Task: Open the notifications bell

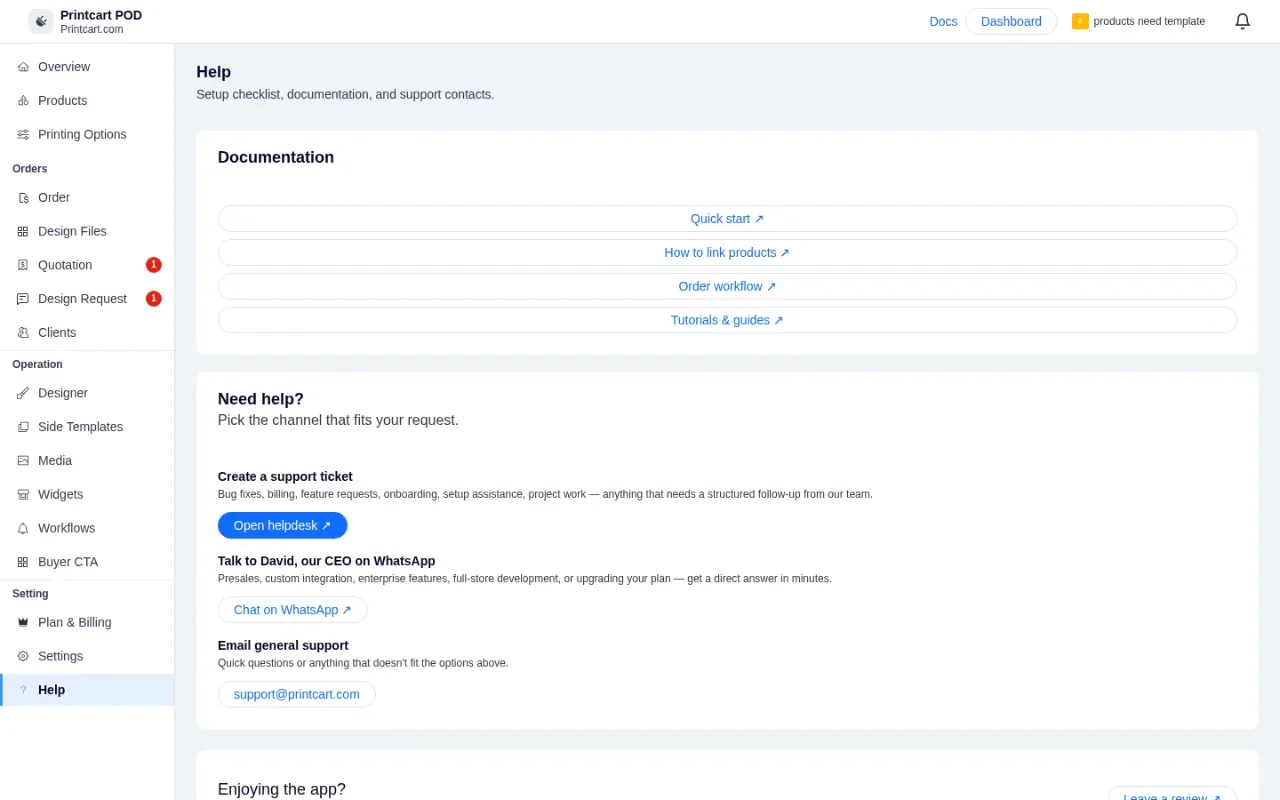Action: click(x=1243, y=21)
